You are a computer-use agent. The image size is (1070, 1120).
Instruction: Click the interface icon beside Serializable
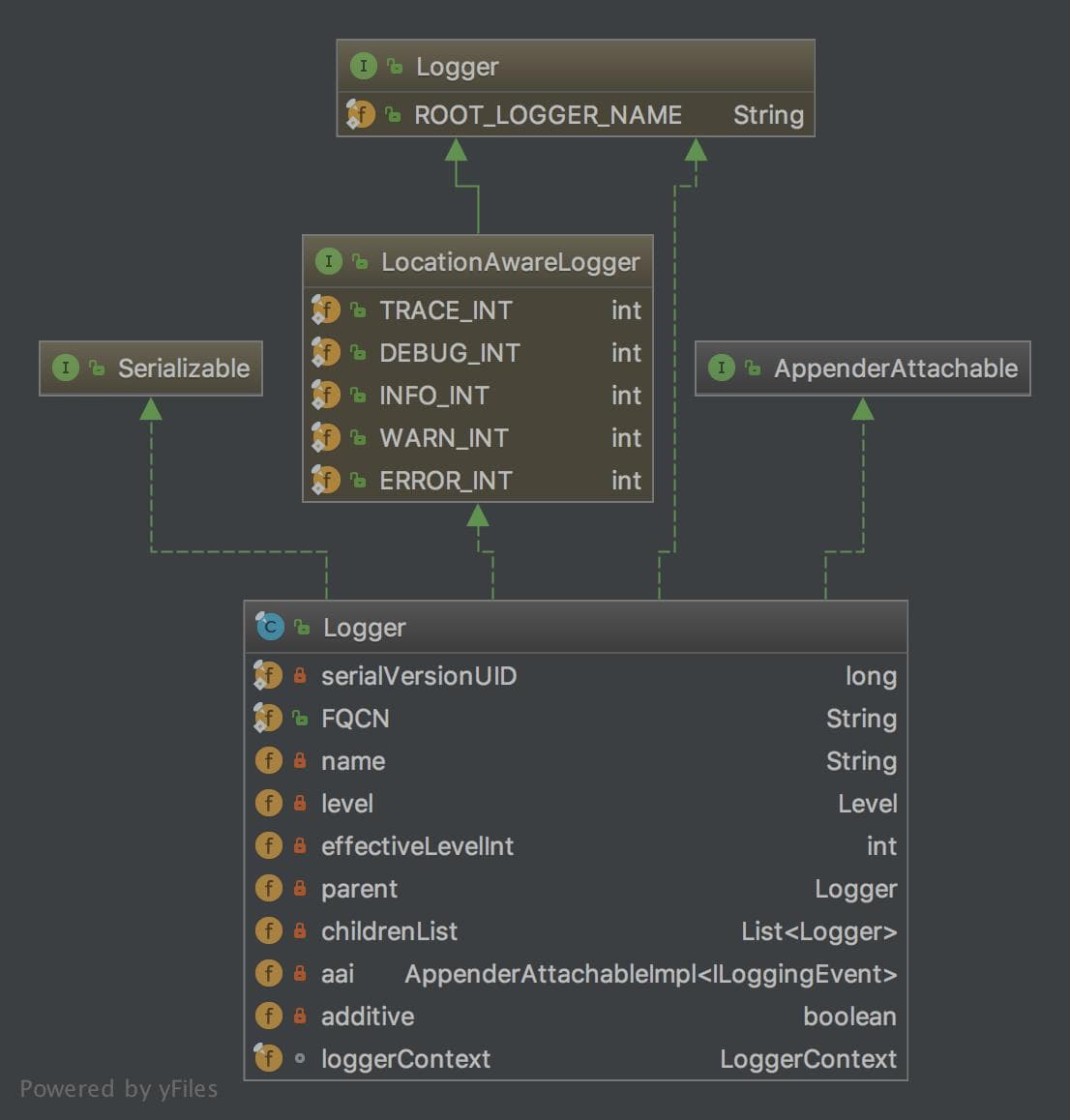pos(65,368)
